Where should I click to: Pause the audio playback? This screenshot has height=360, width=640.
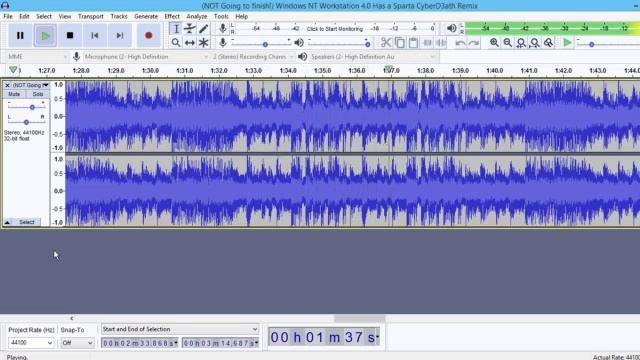20,36
